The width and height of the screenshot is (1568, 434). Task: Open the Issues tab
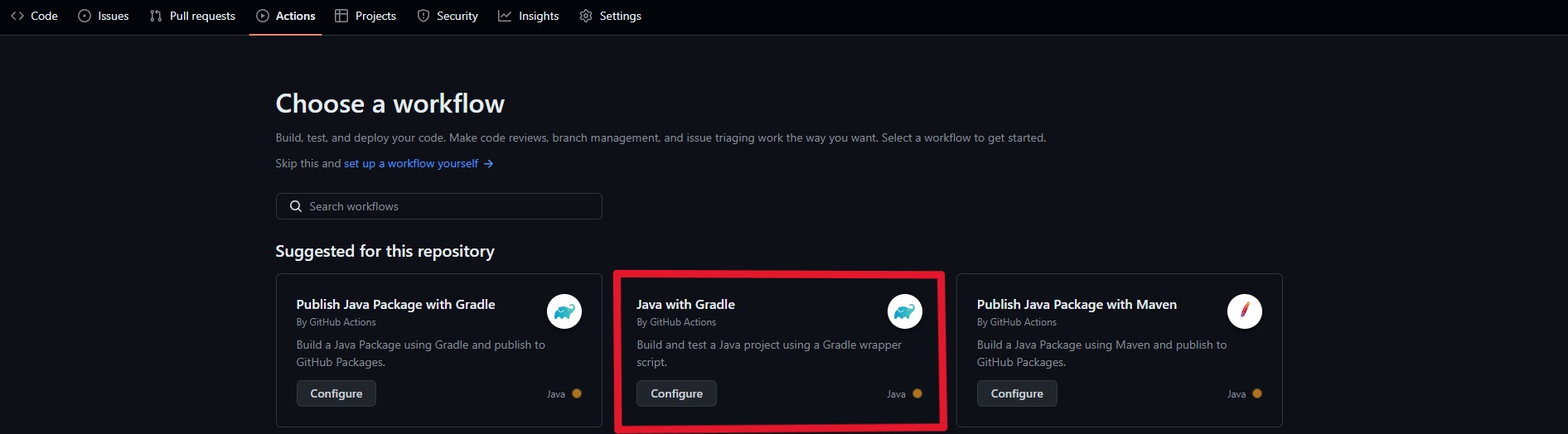tap(104, 16)
